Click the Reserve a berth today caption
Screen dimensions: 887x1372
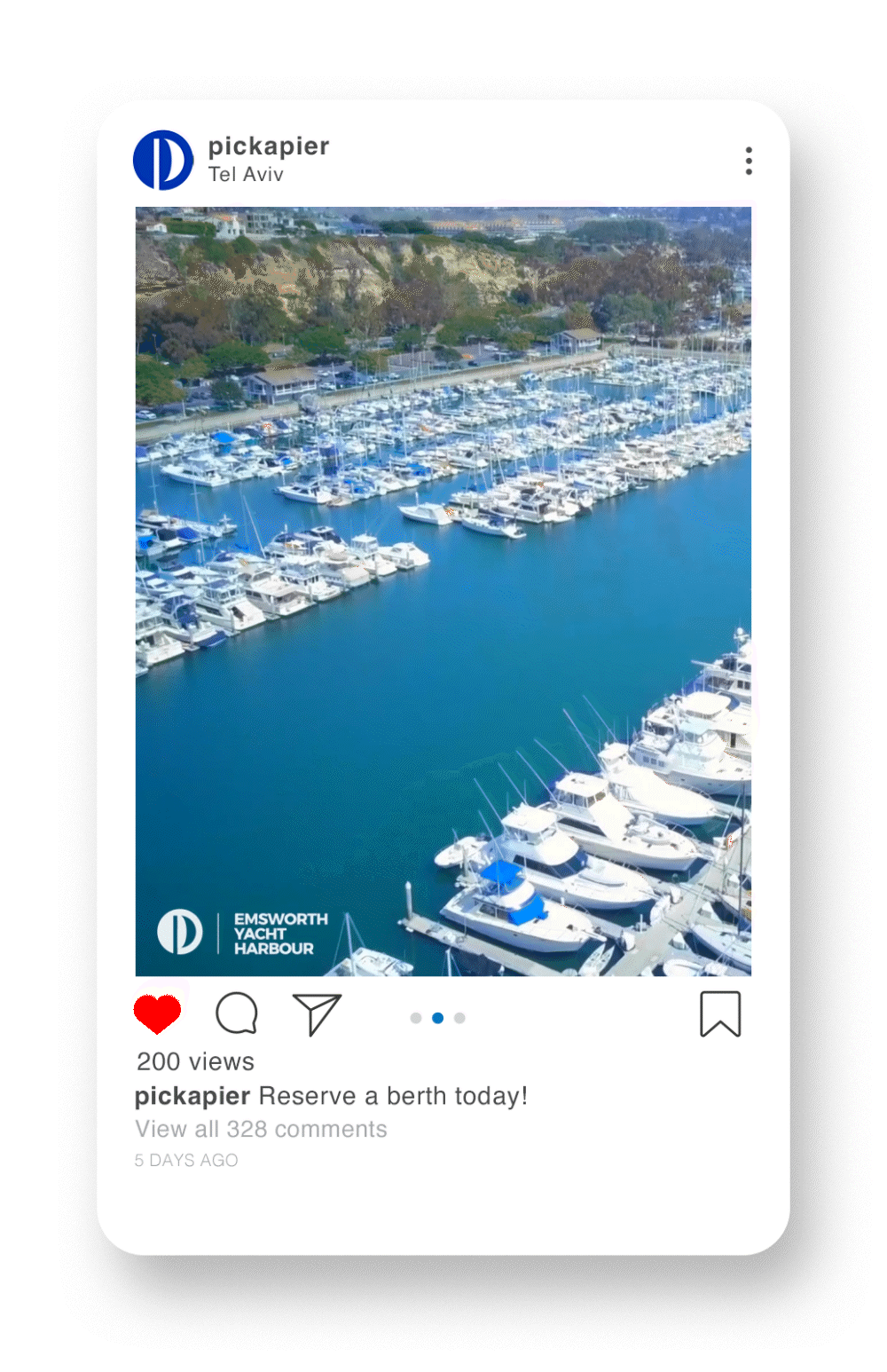pyautogui.click(x=393, y=1096)
